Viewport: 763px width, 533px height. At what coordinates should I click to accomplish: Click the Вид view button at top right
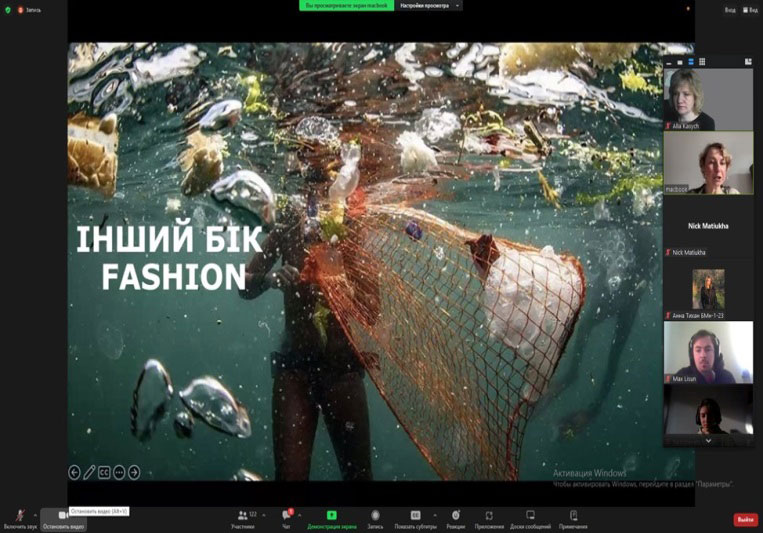click(x=750, y=10)
